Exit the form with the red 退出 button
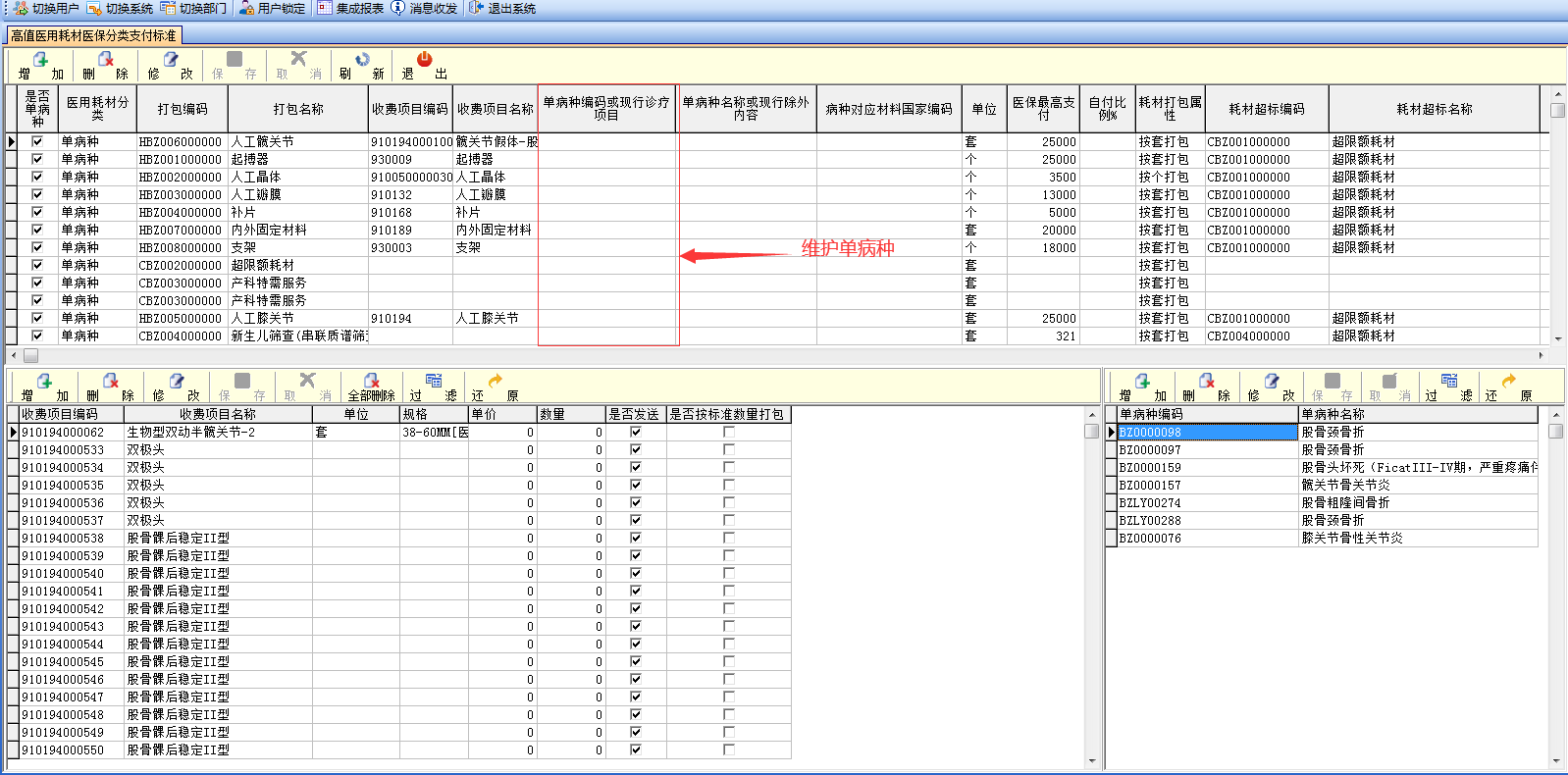Screen dimensions: 1568x775 coord(424,66)
